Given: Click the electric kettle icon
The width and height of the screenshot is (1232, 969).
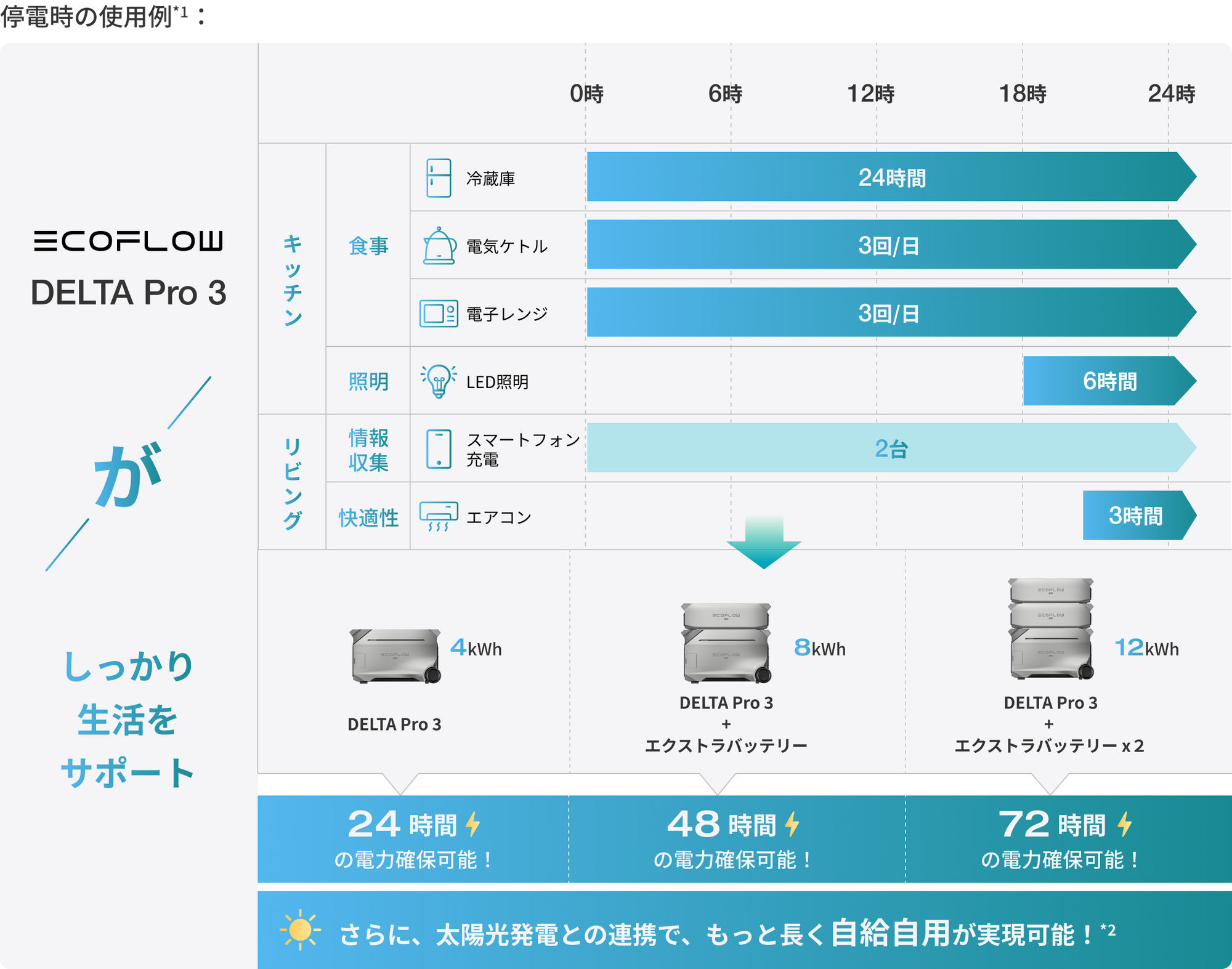Looking at the screenshot, I should (x=439, y=246).
